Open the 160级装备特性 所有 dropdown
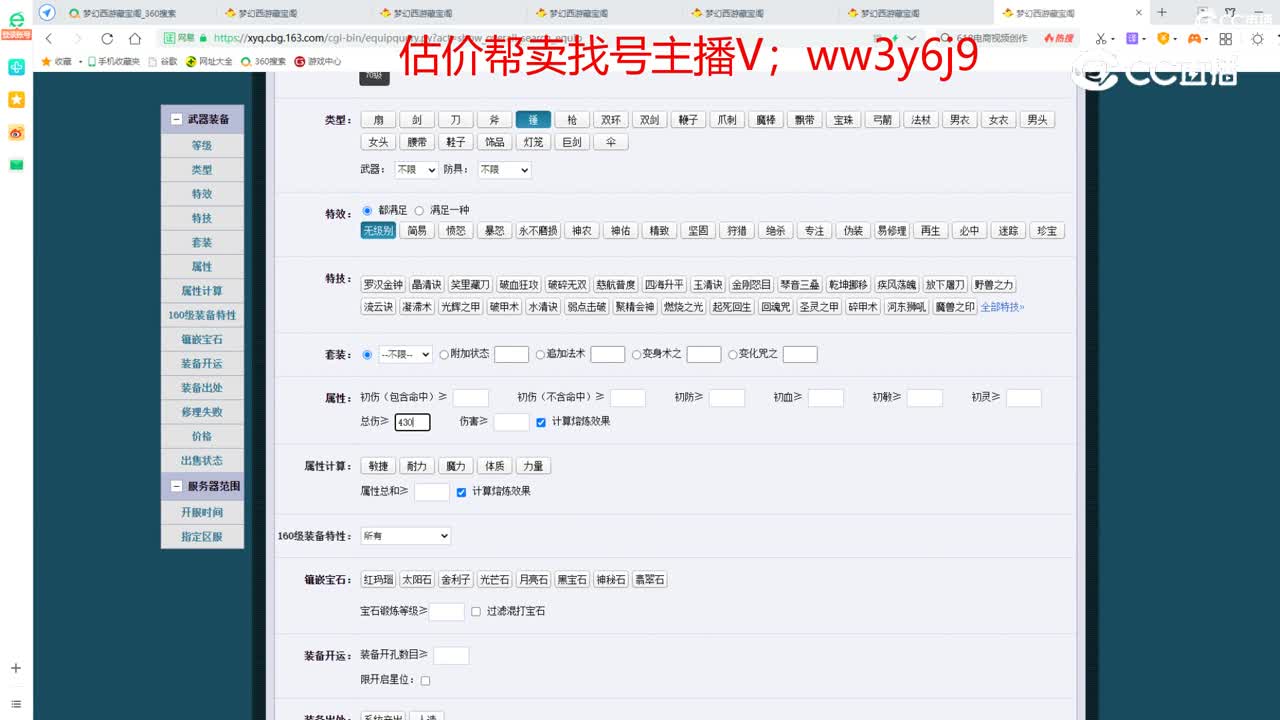This screenshot has height=720, width=1280. point(404,535)
